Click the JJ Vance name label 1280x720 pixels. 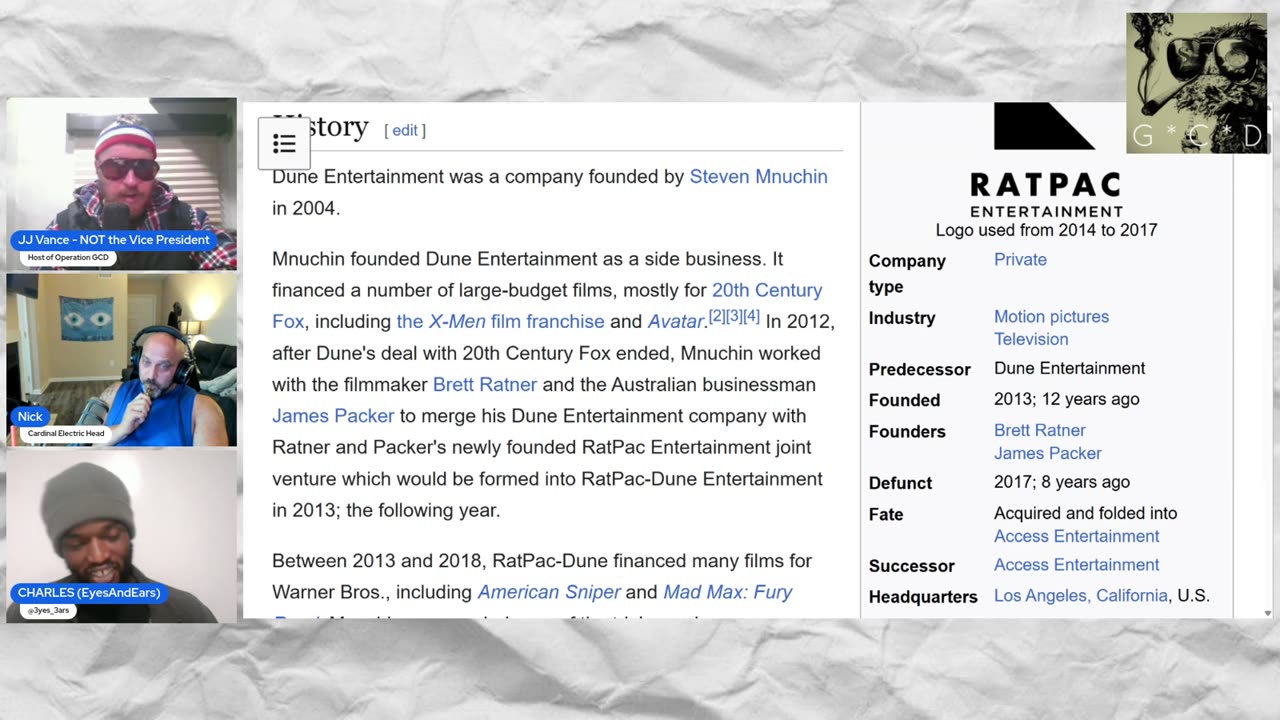(x=114, y=240)
